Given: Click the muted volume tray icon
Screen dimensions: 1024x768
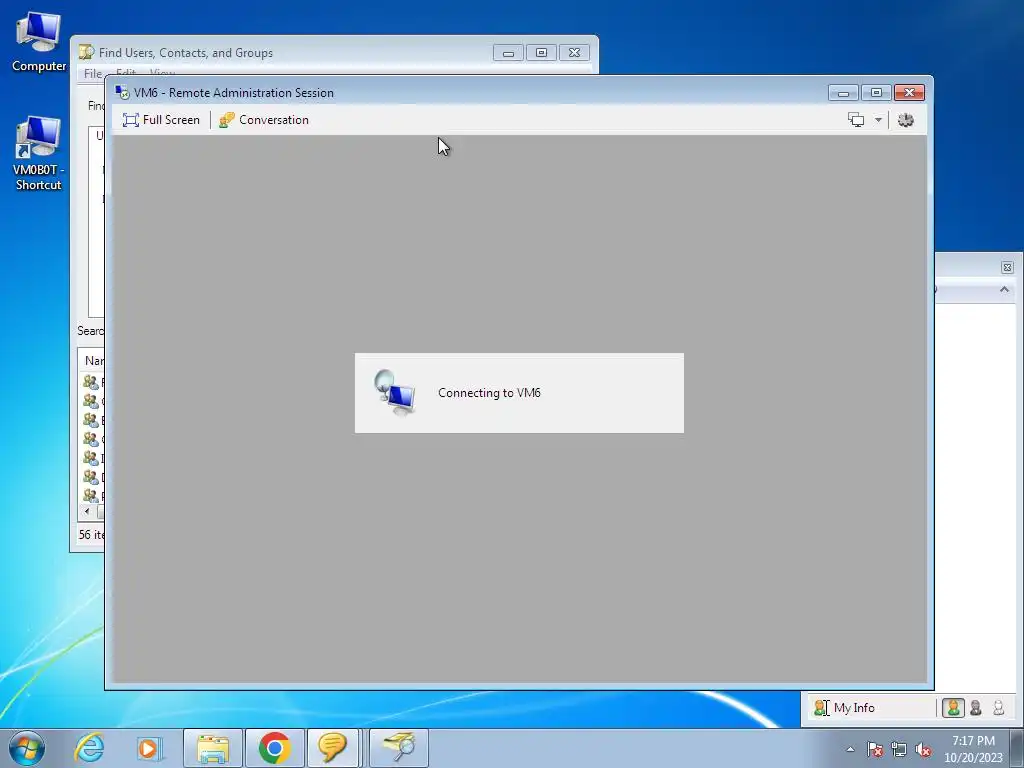Looking at the screenshot, I should coord(923,749).
